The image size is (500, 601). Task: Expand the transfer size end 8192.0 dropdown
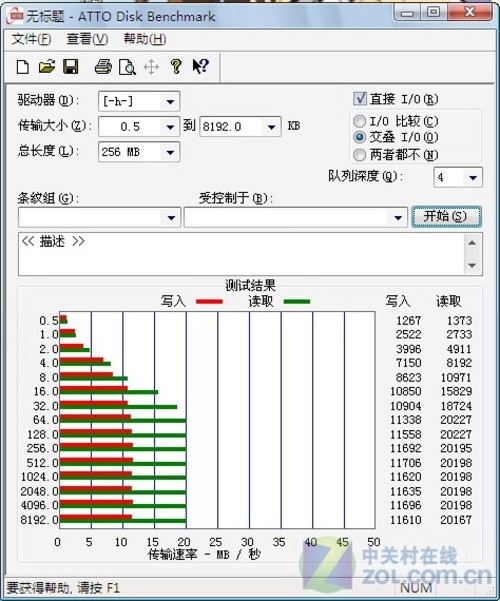271,127
